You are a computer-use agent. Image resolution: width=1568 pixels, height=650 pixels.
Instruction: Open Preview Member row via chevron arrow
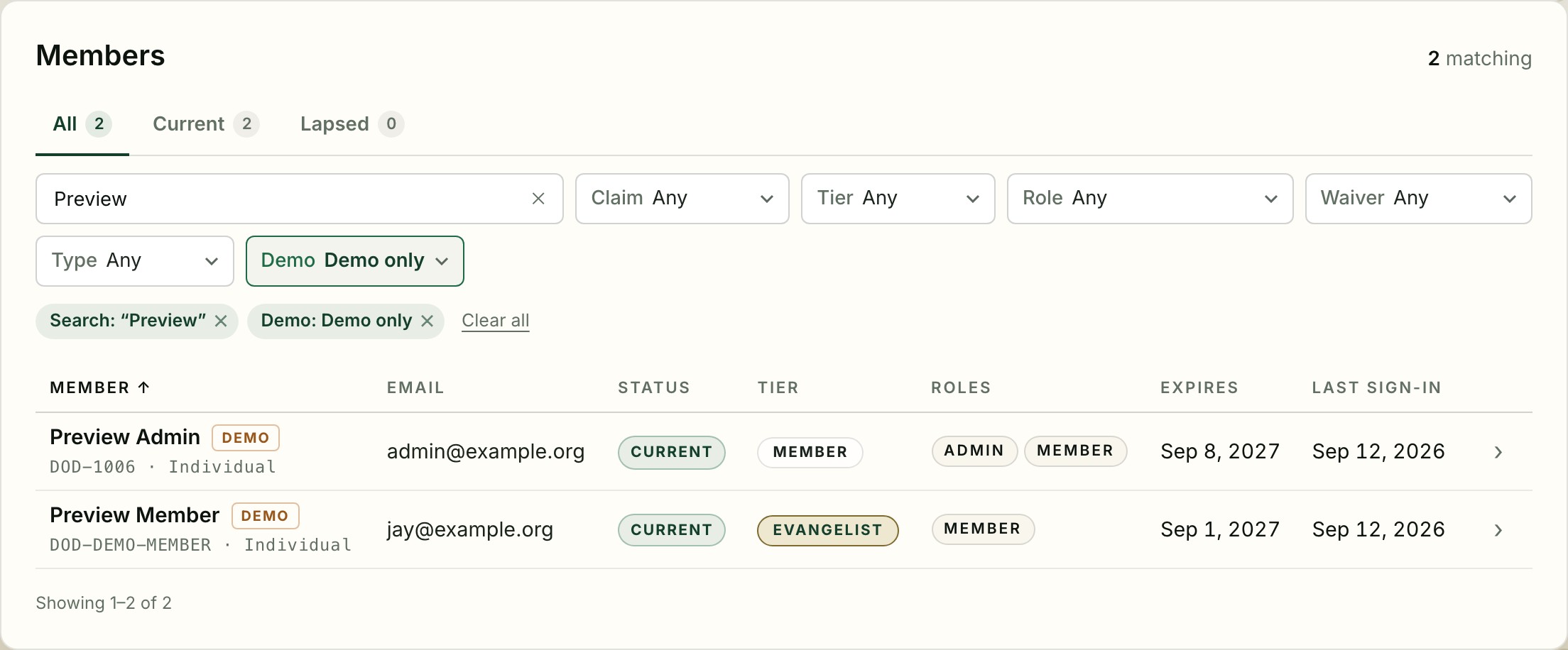point(1498,530)
